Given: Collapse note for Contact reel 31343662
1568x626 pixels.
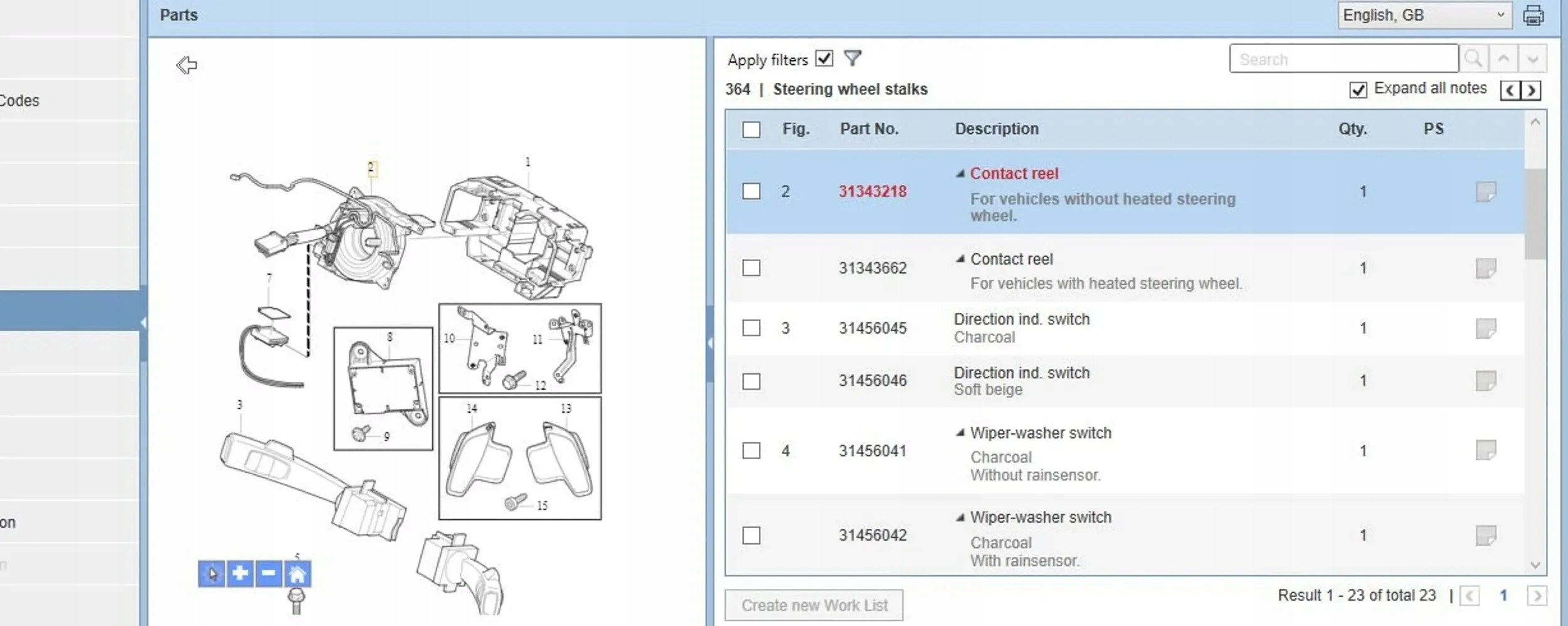Looking at the screenshot, I should (x=960, y=259).
